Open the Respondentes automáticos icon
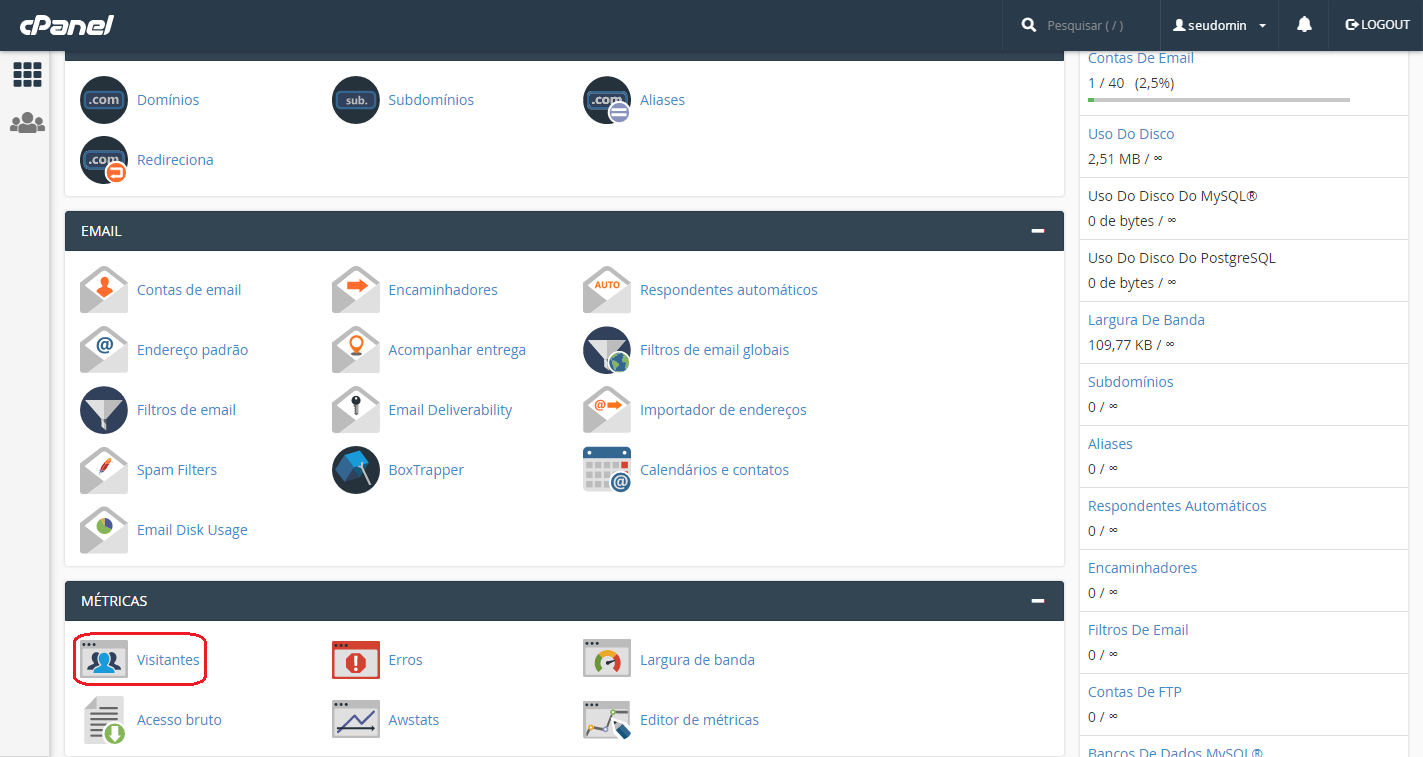1423x757 pixels. point(607,290)
